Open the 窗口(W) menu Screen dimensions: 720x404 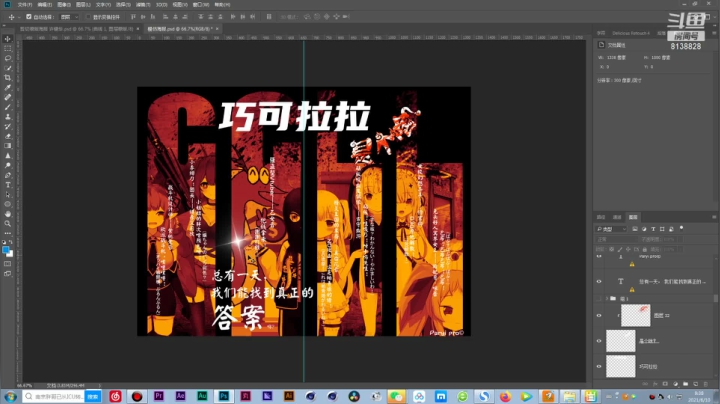(201, 5)
